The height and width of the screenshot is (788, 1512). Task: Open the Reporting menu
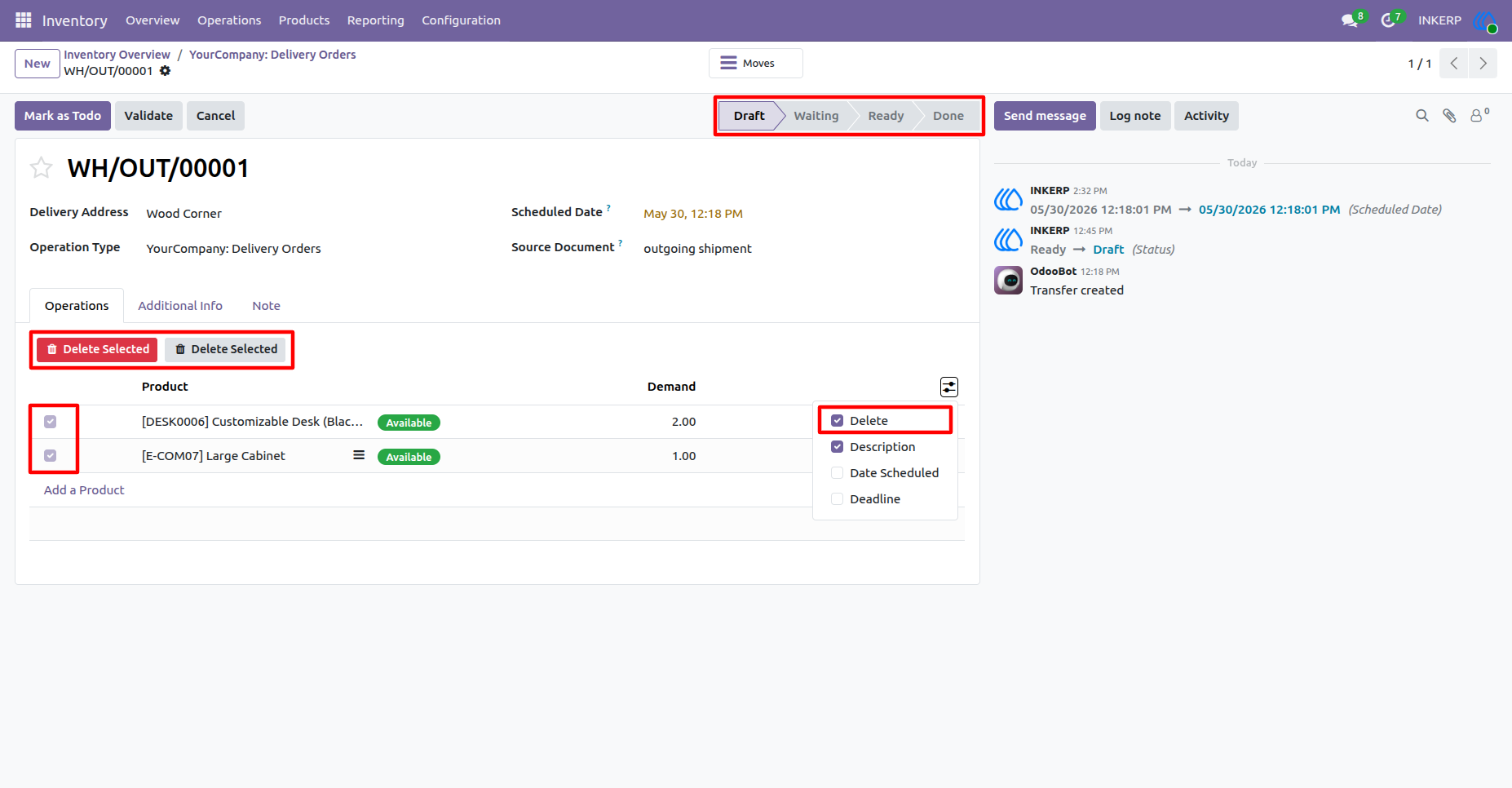click(x=376, y=20)
